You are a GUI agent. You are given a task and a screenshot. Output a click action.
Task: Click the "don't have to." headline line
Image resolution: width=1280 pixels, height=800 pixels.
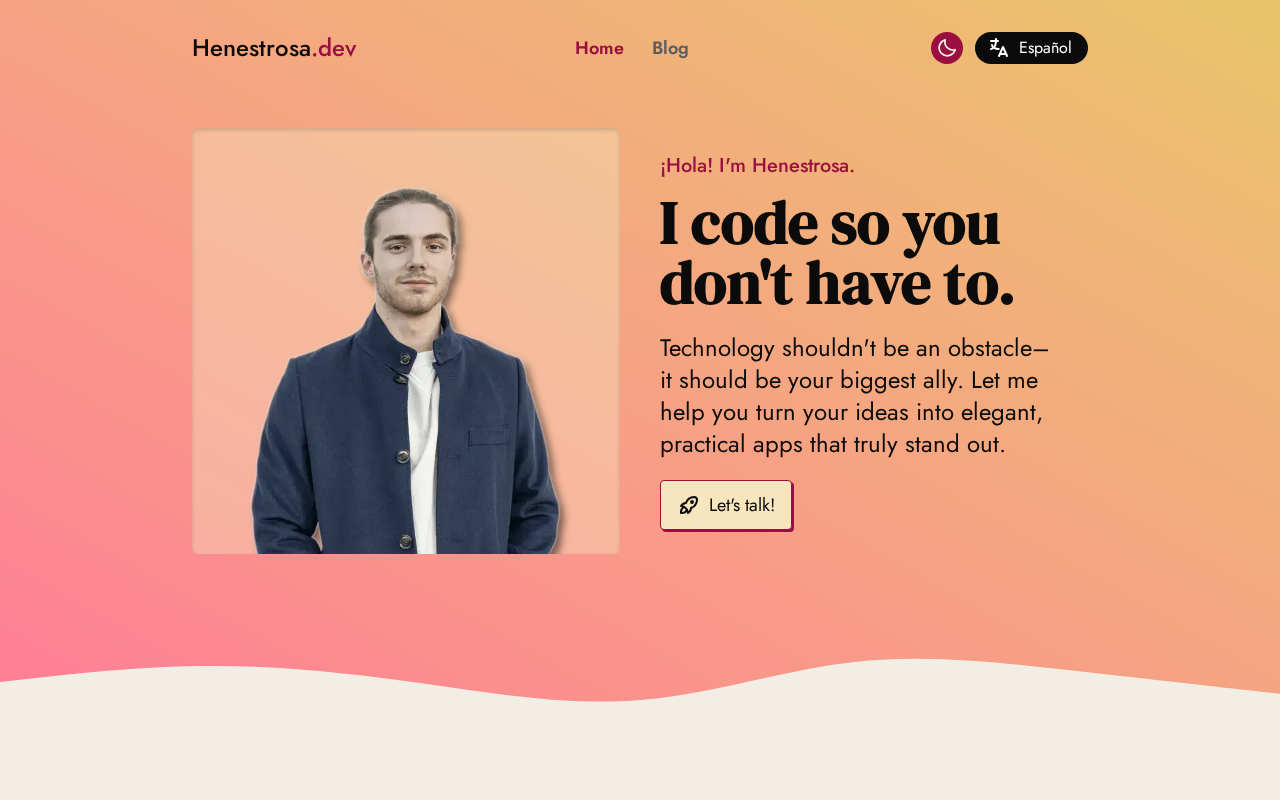(837, 283)
